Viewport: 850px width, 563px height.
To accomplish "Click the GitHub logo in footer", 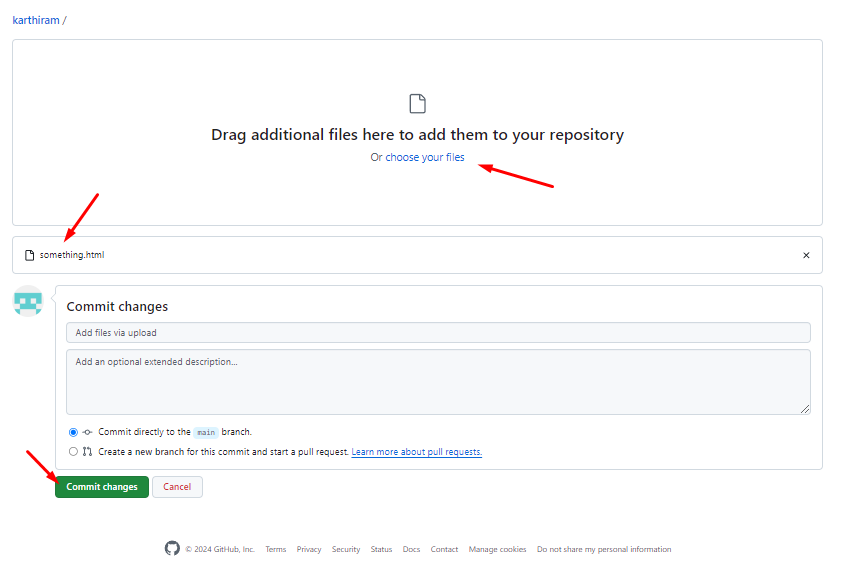I will 172,549.
